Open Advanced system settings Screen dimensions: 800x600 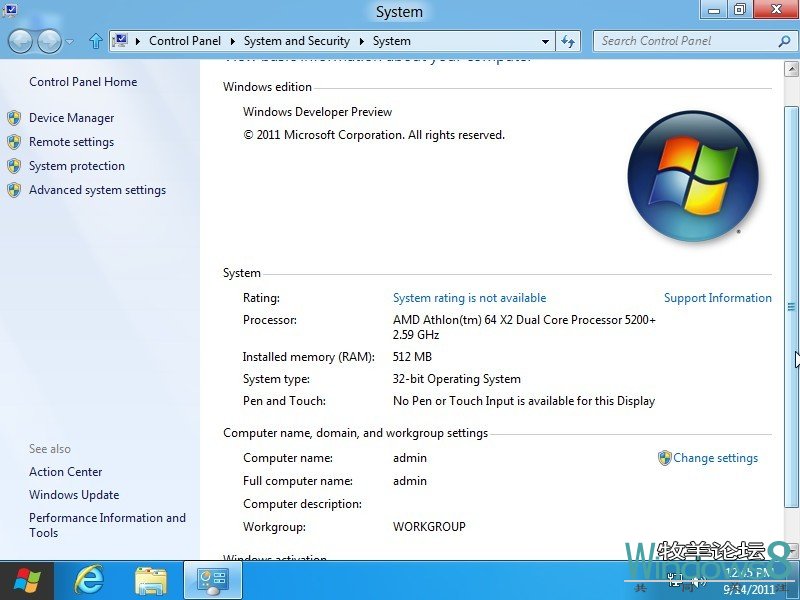coord(97,190)
